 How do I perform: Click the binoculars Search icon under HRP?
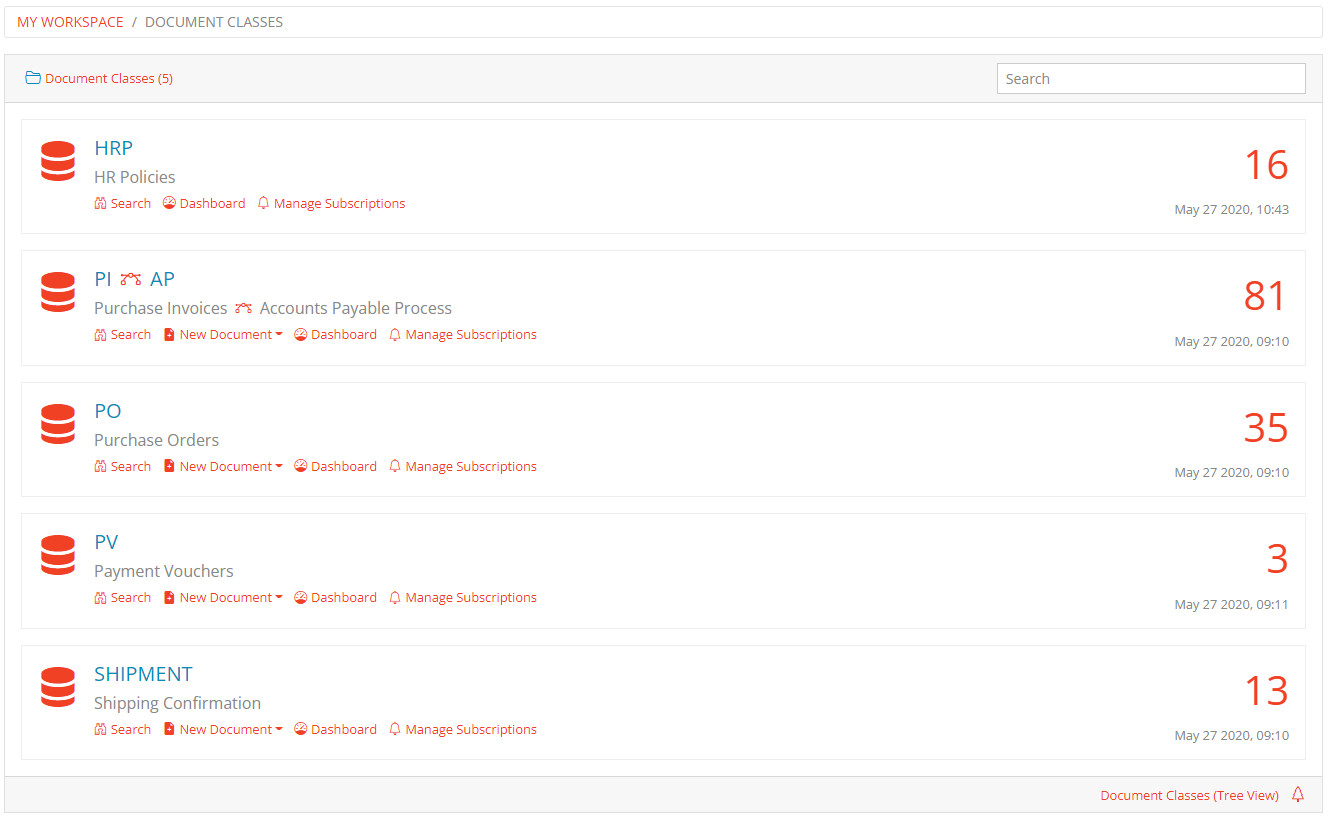click(100, 203)
